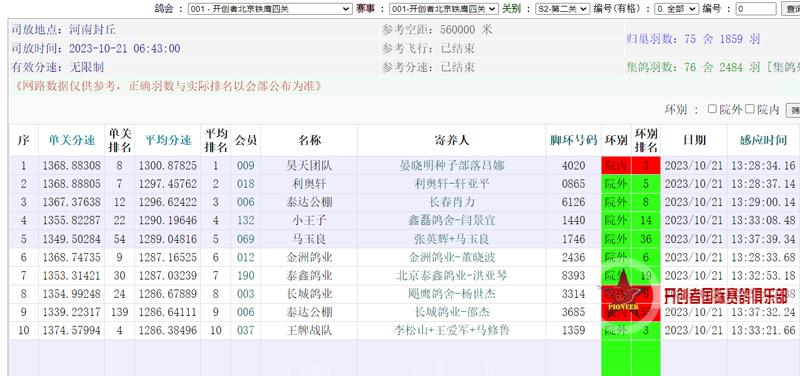Select 昊天团队 name cell

tap(309, 166)
